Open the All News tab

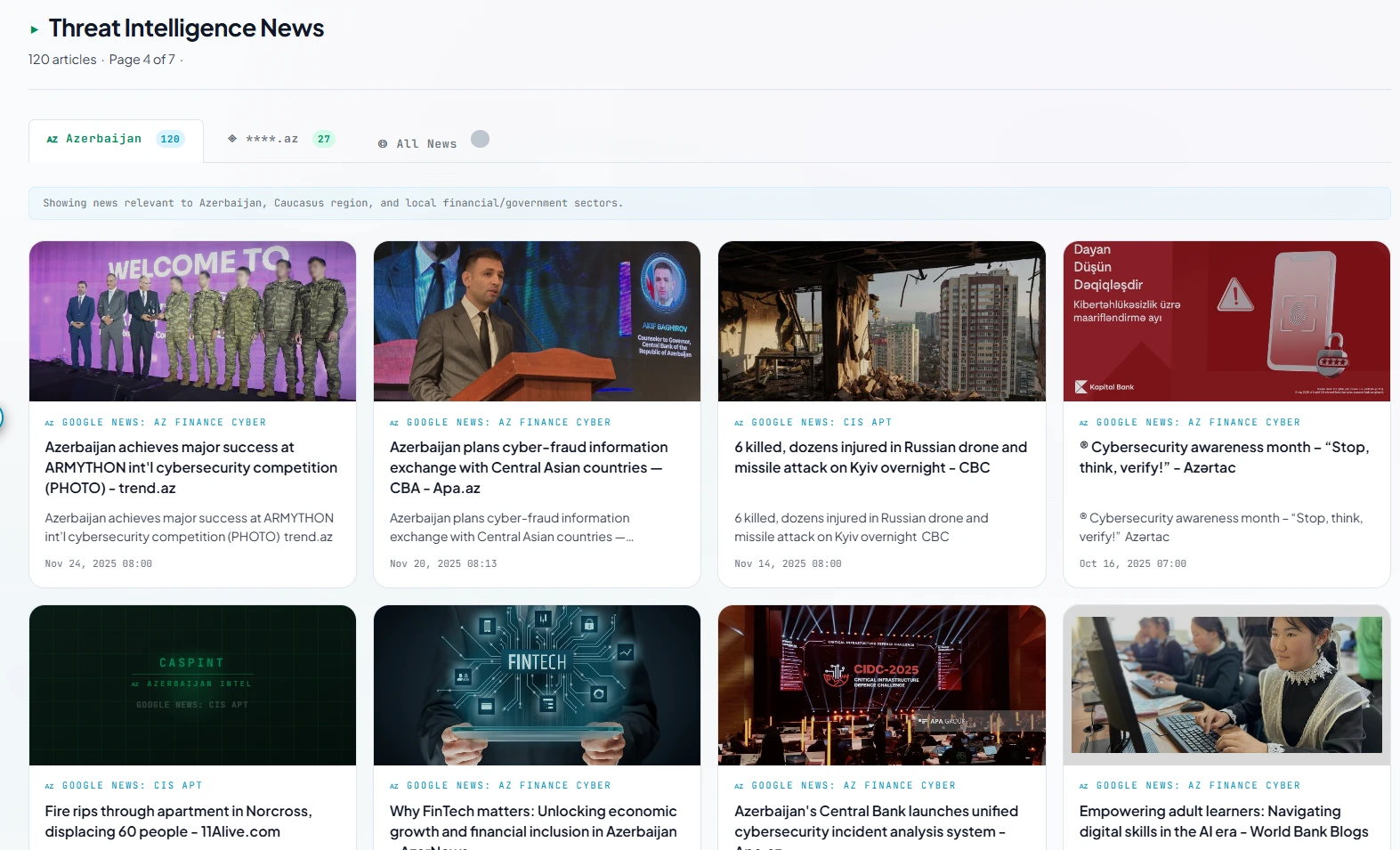pos(426,143)
